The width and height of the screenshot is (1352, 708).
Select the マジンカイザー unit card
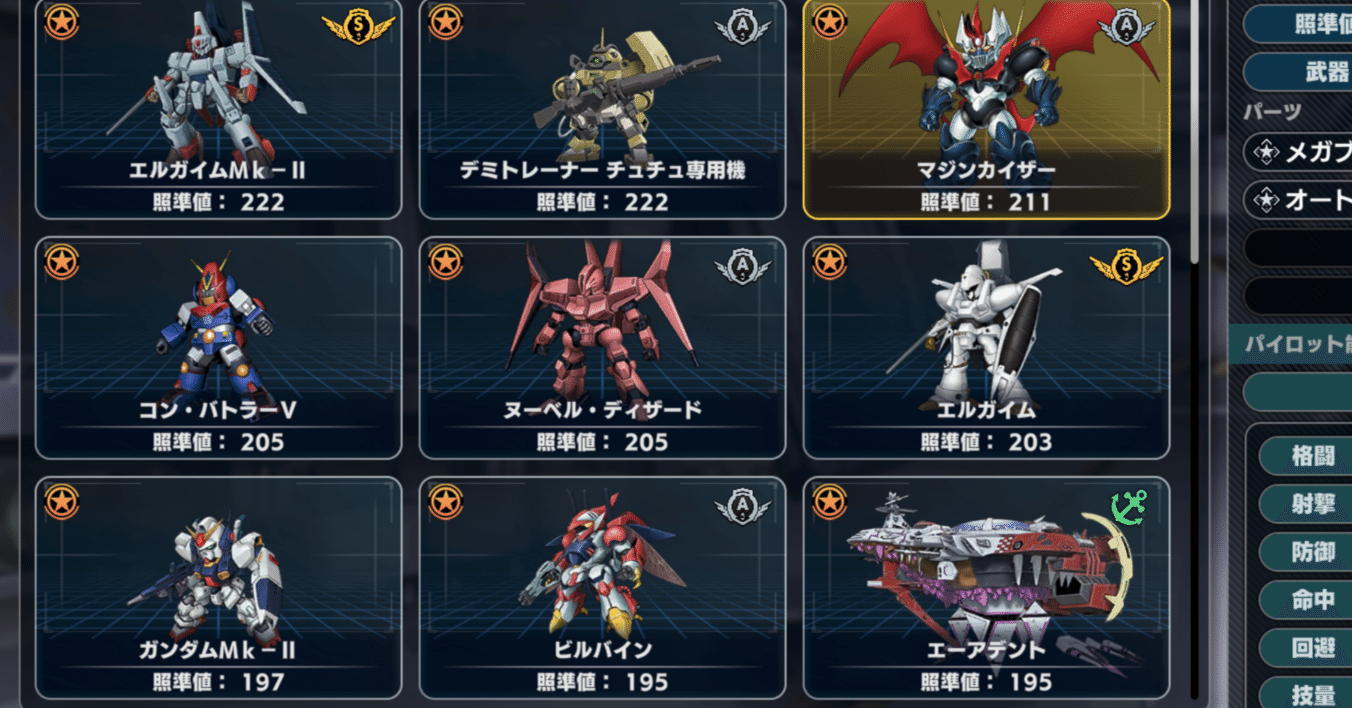pos(986,108)
